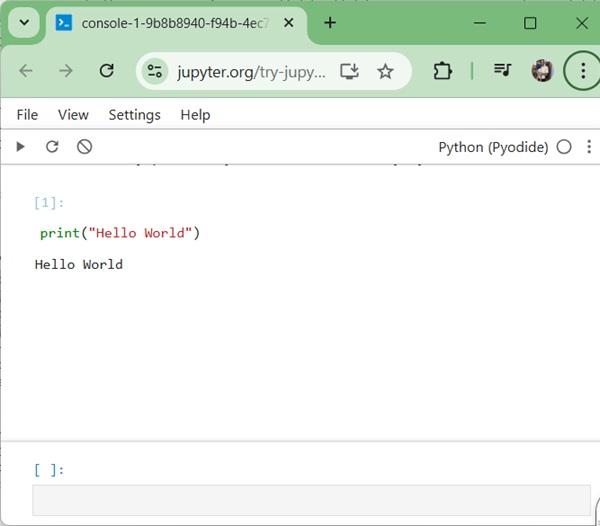Click the Hello World output text
The width and height of the screenshot is (600, 526).
[79, 264]
